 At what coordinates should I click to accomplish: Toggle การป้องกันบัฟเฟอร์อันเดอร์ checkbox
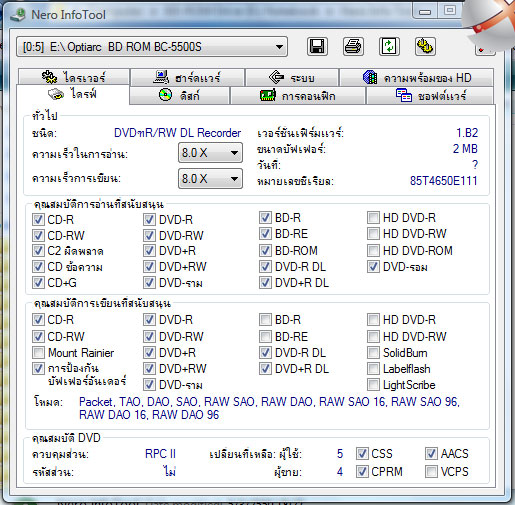pyautogui.click(x=38, y=368)
